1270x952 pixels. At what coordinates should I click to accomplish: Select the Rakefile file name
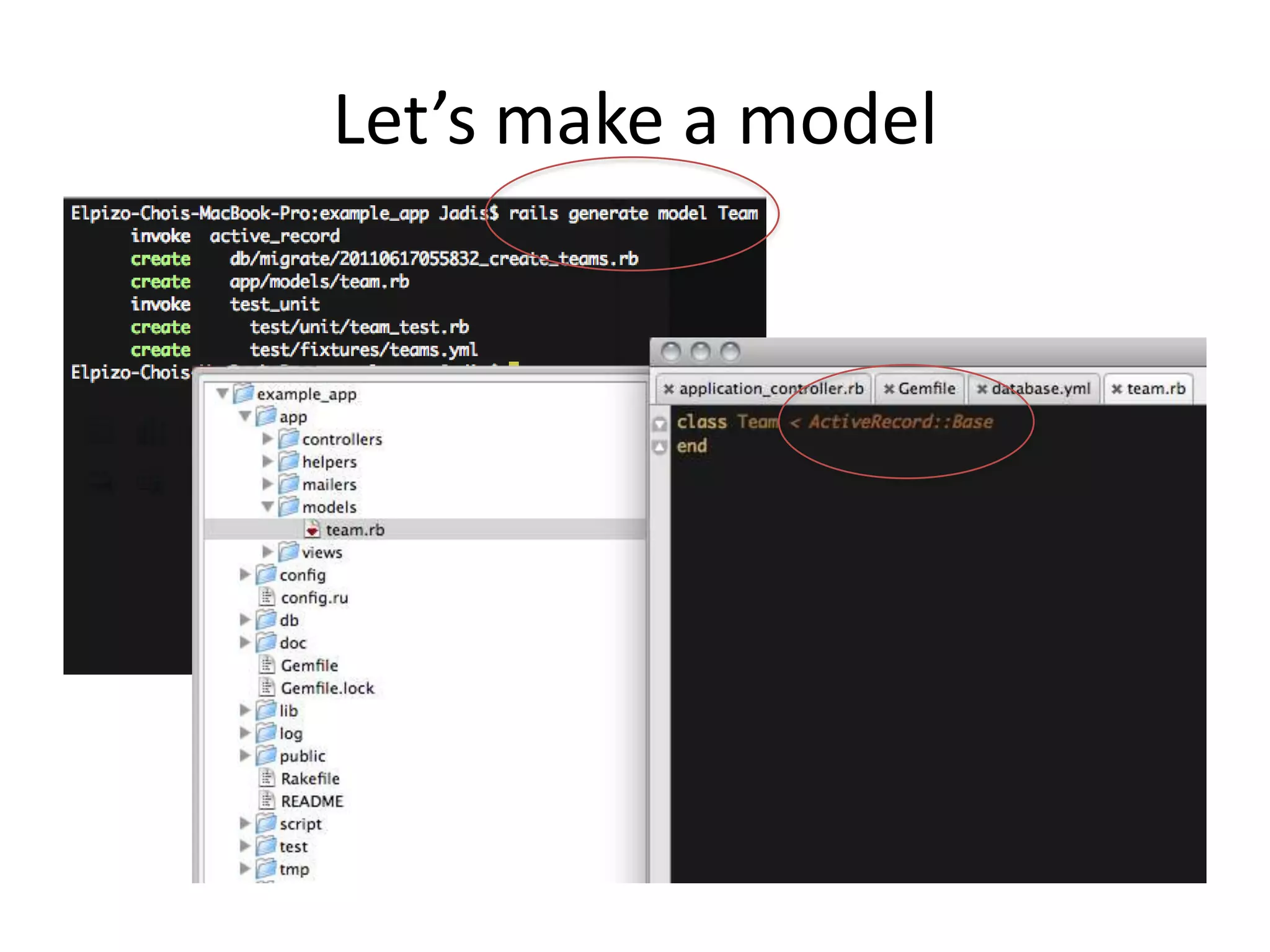coord(310,778)
